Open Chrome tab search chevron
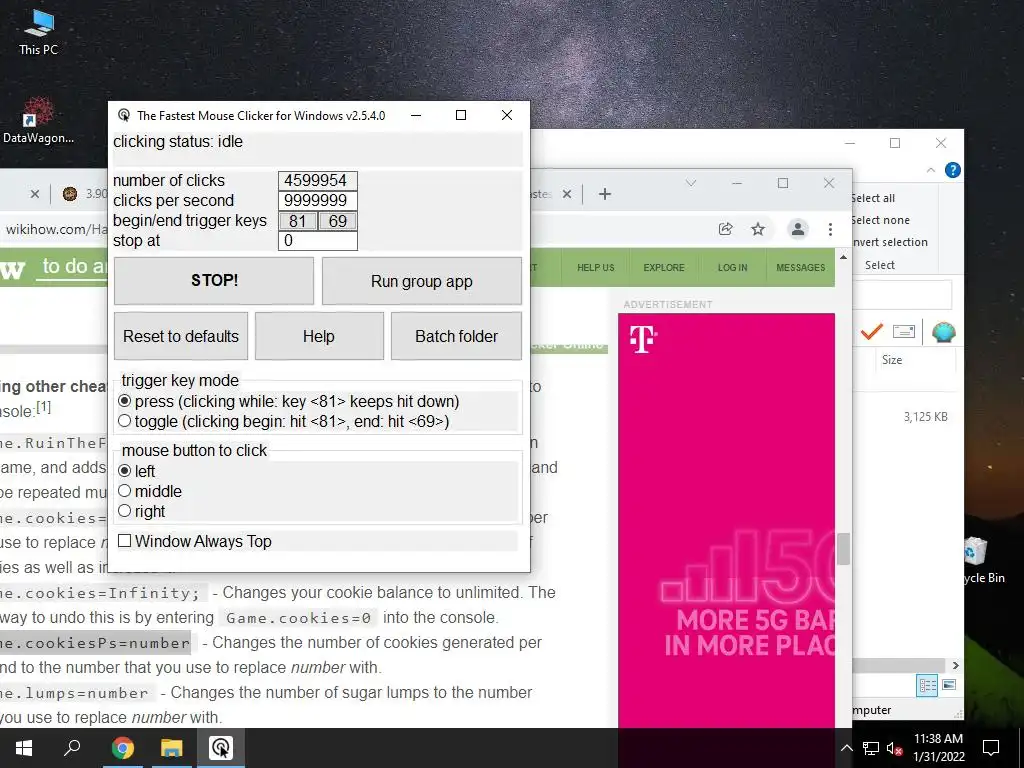1024x768 pixels. coord(691,184)
